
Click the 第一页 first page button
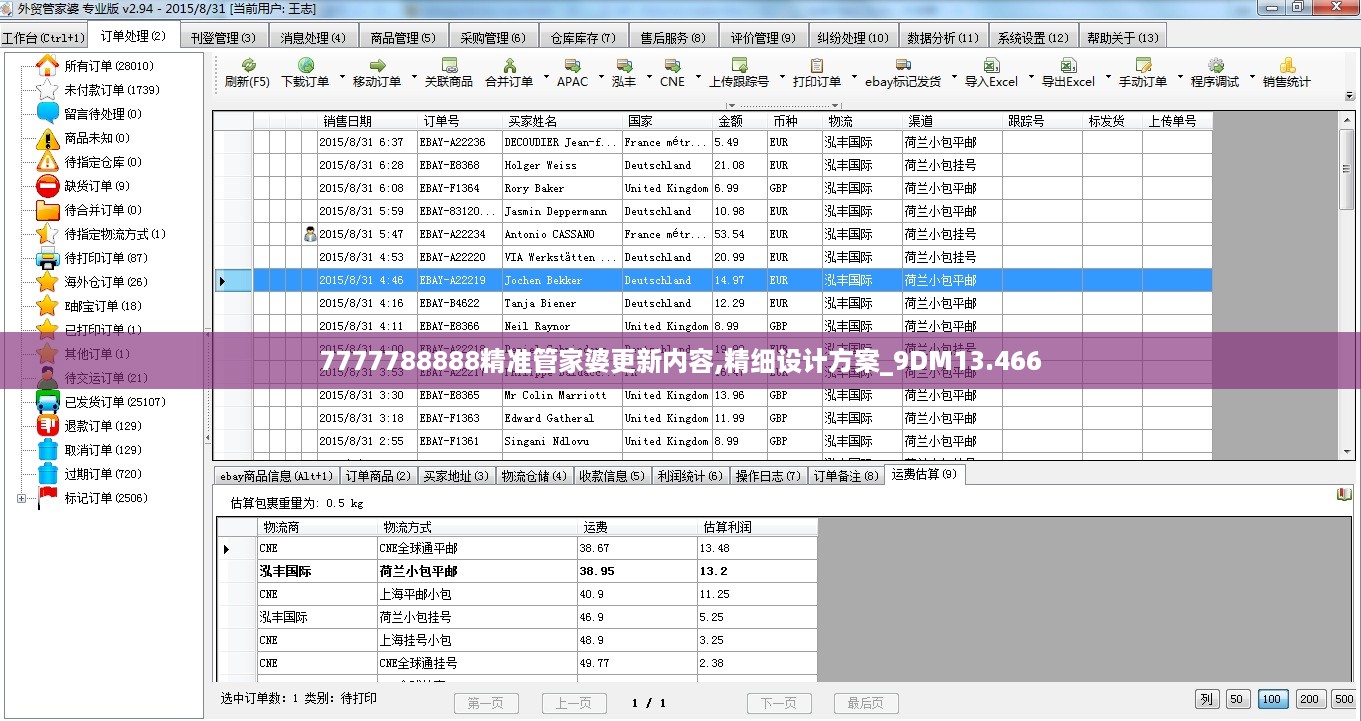click(x=486, y=703)
